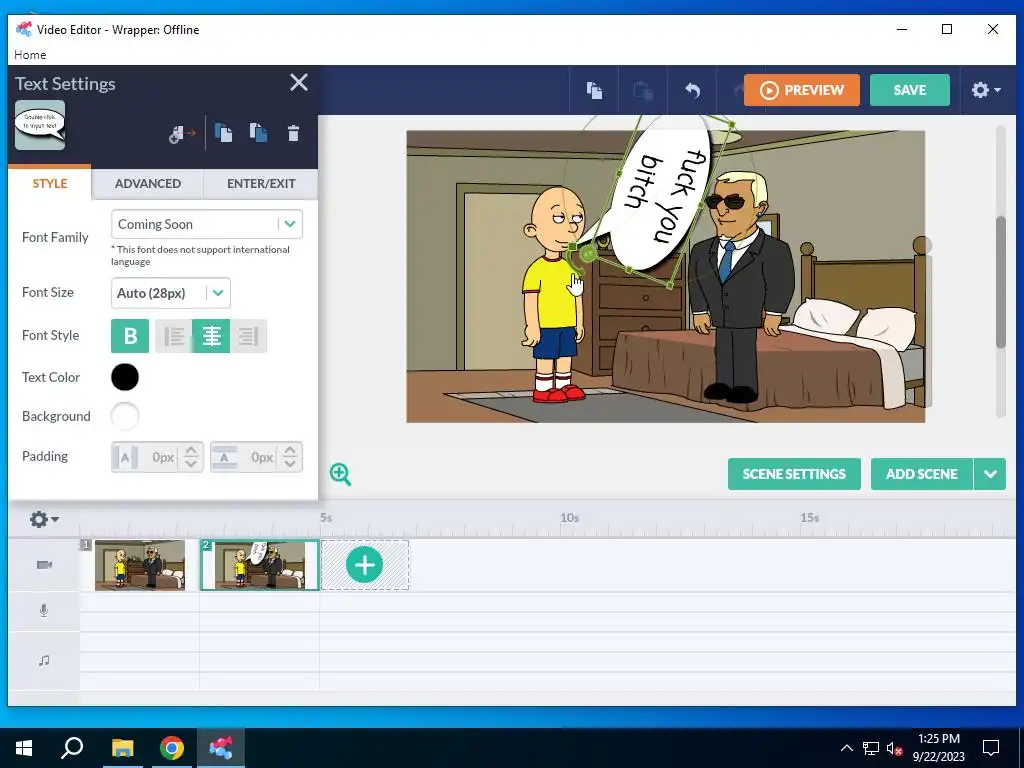Click the PREVIEW button
Image resolution: width=1024 pixels, height=768 pixels.
pyautogui.click(x=801, y=90)
